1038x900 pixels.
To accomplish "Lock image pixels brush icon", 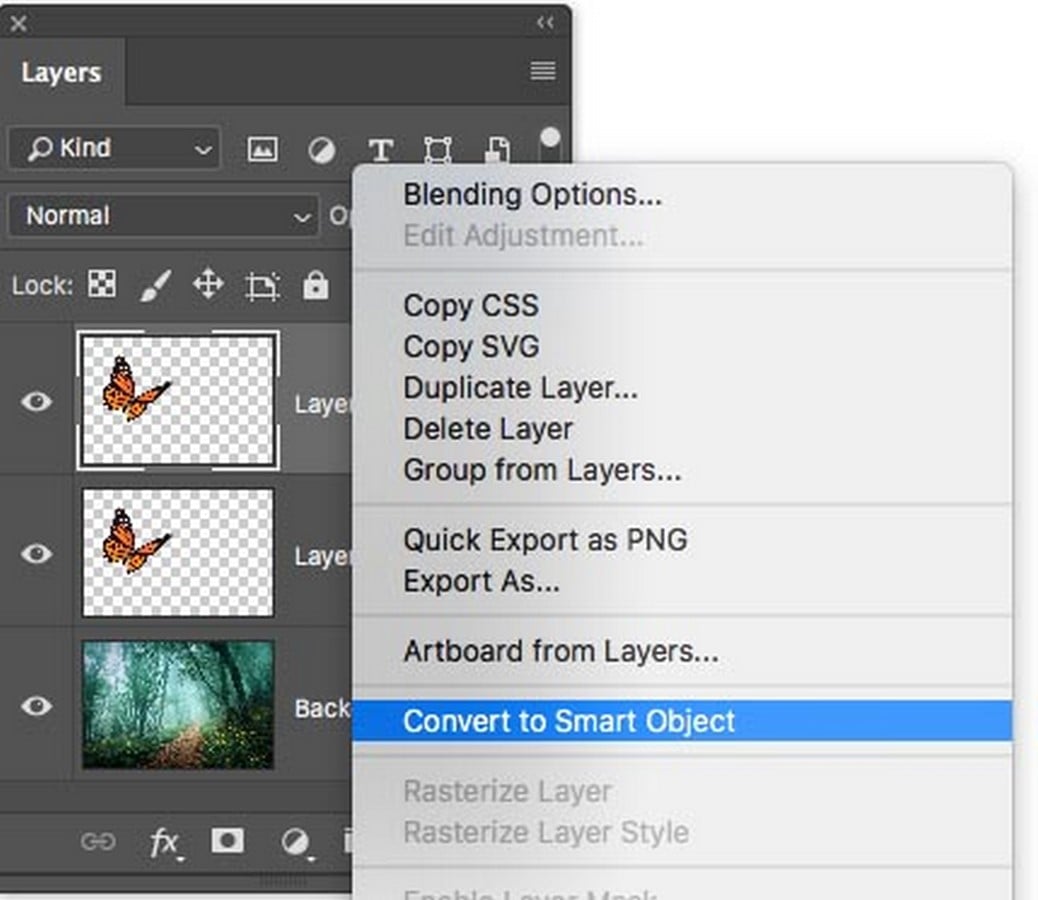I will coord(156,285).
